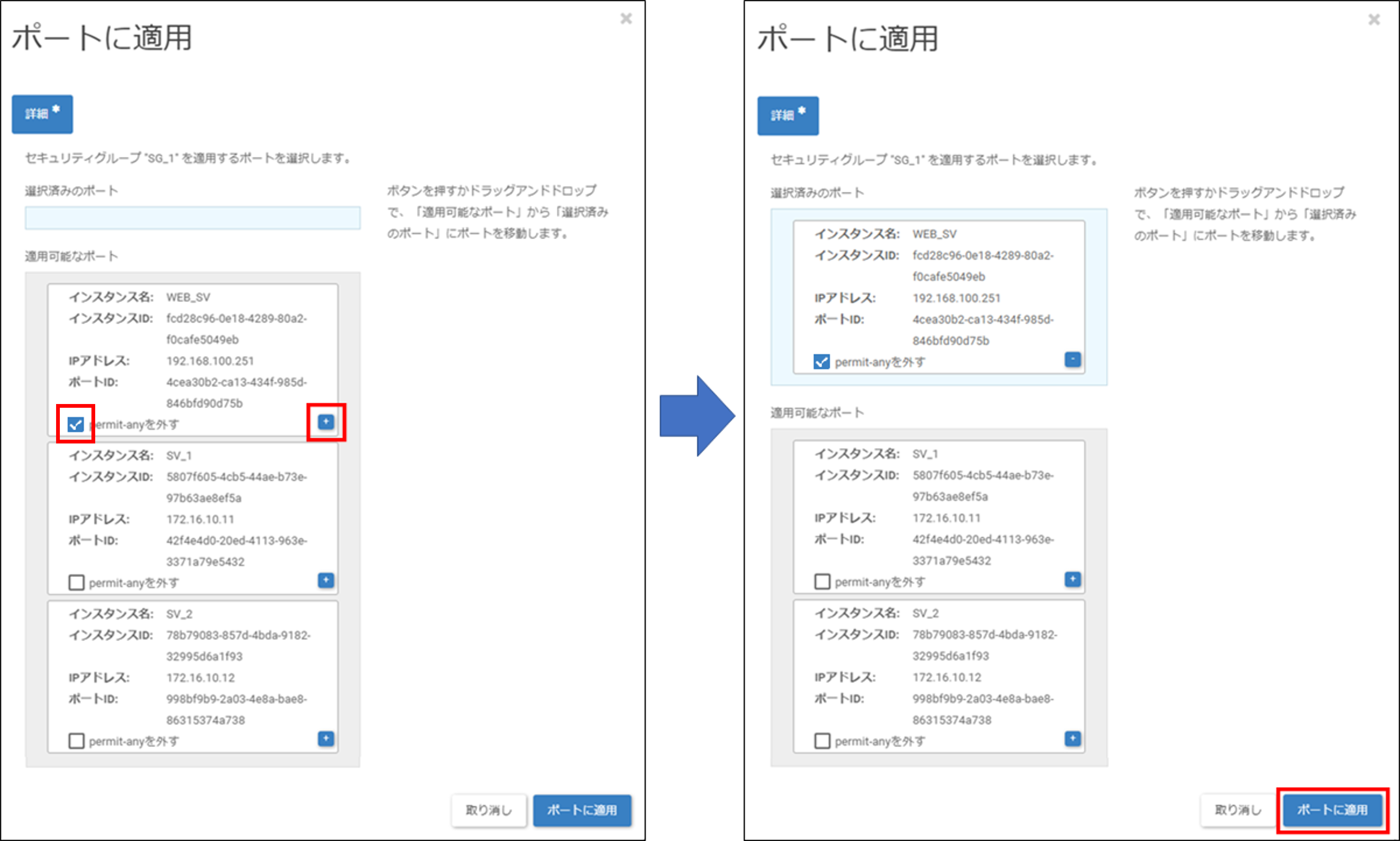The width and height of the screenshot is (1400, 841).
Task: Click 取り消し button in left dialog
Action: (489, 810)
